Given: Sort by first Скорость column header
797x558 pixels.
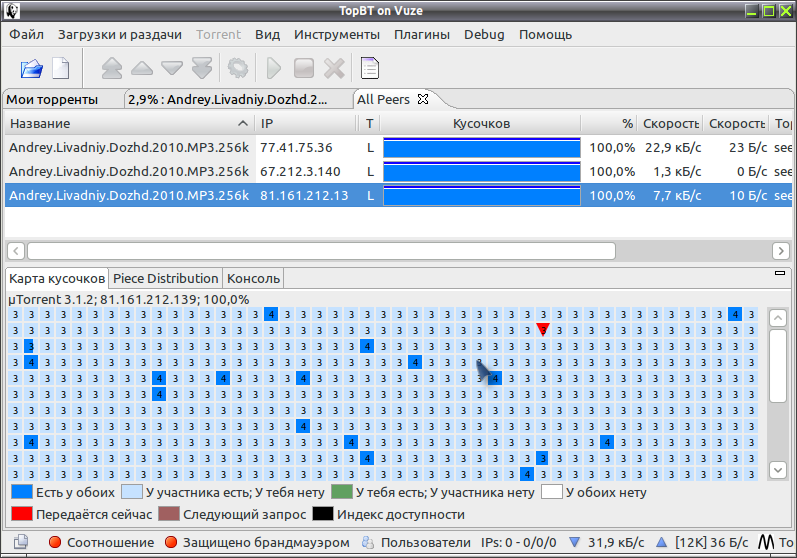Looking at the screenshot, I should click(670, 123).
